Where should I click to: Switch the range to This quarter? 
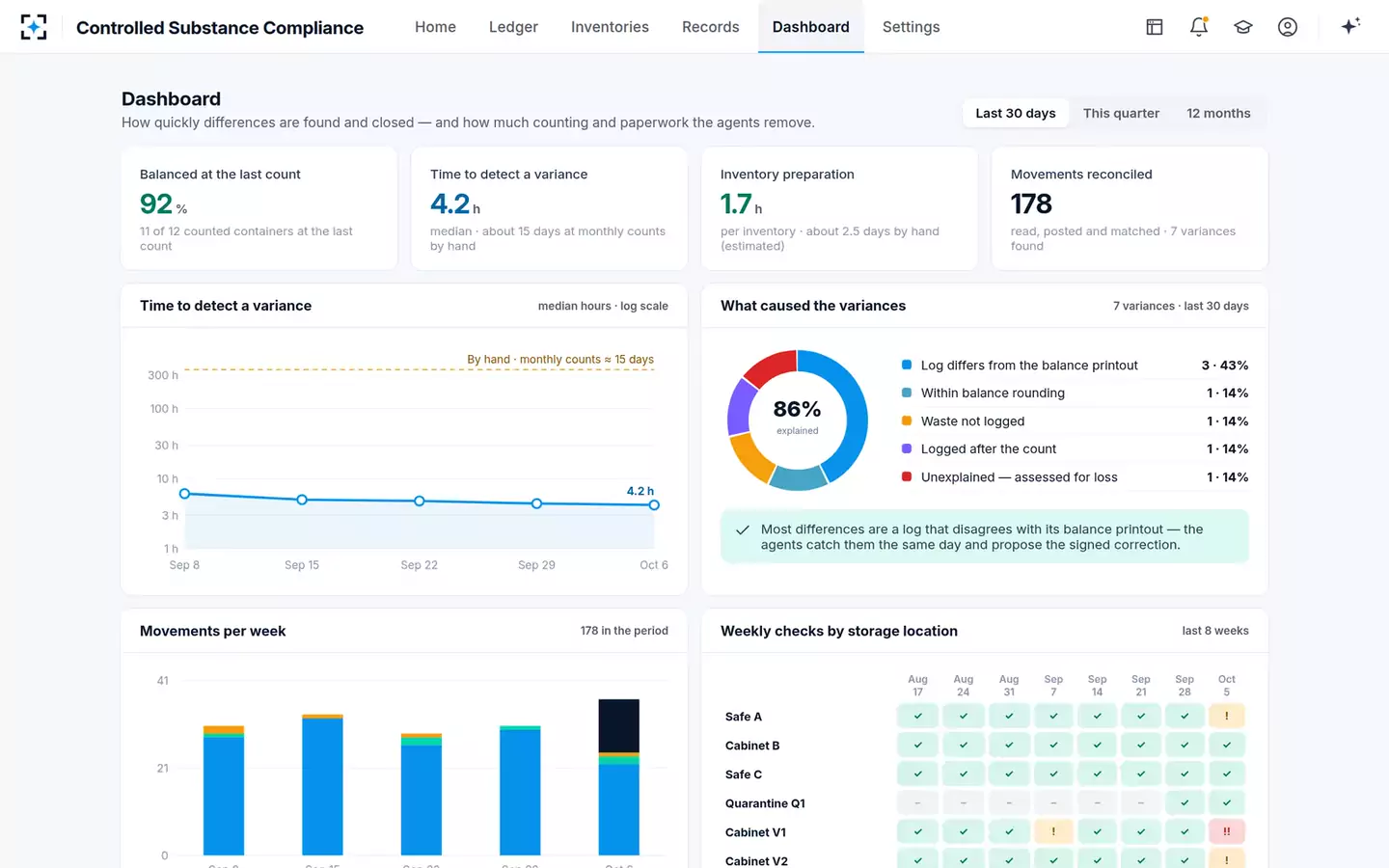click(1121, 113)
